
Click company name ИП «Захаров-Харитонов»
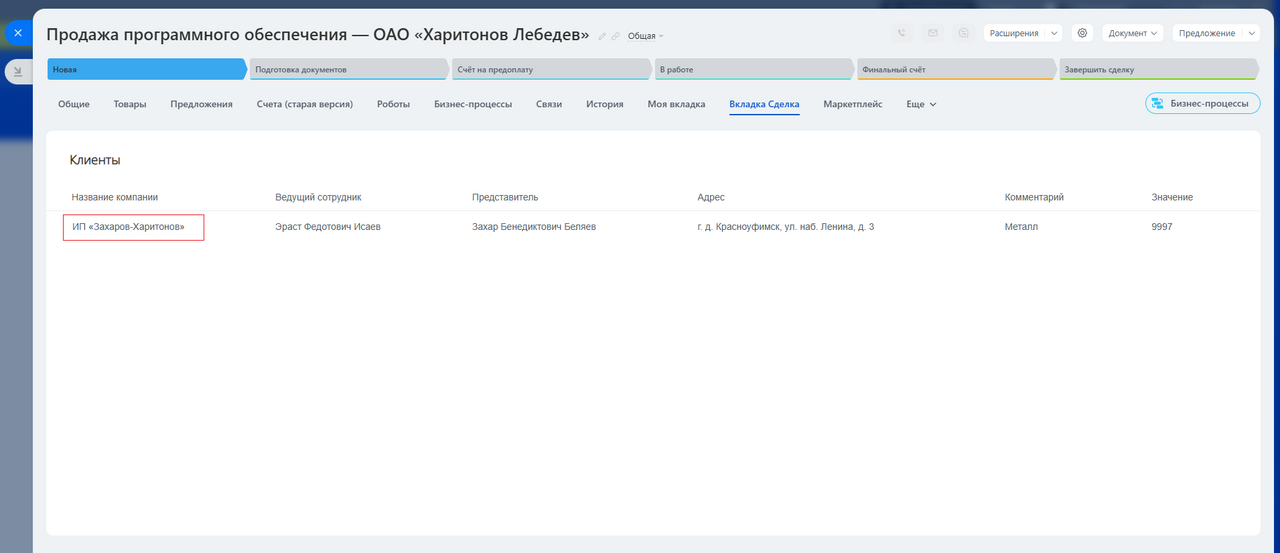[x=128, y=227]
